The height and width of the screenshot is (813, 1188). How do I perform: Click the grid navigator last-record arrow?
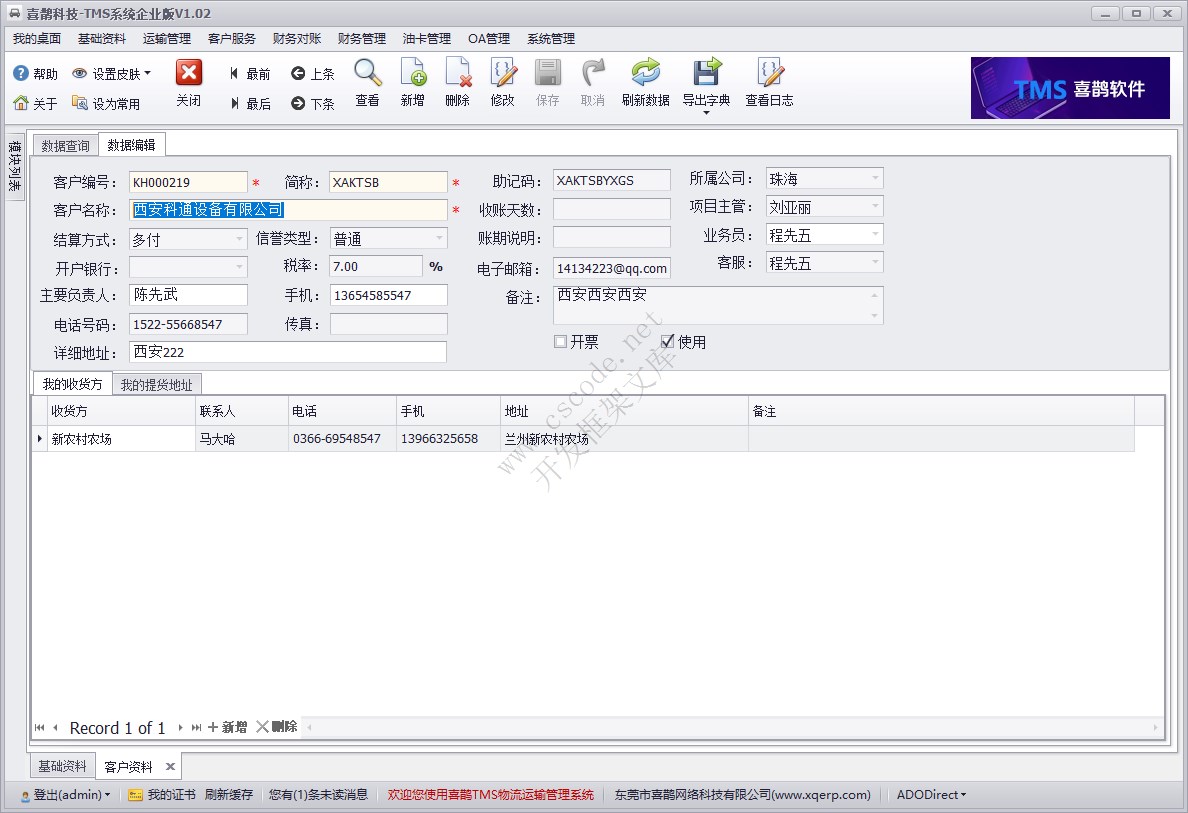pos(196,727)
